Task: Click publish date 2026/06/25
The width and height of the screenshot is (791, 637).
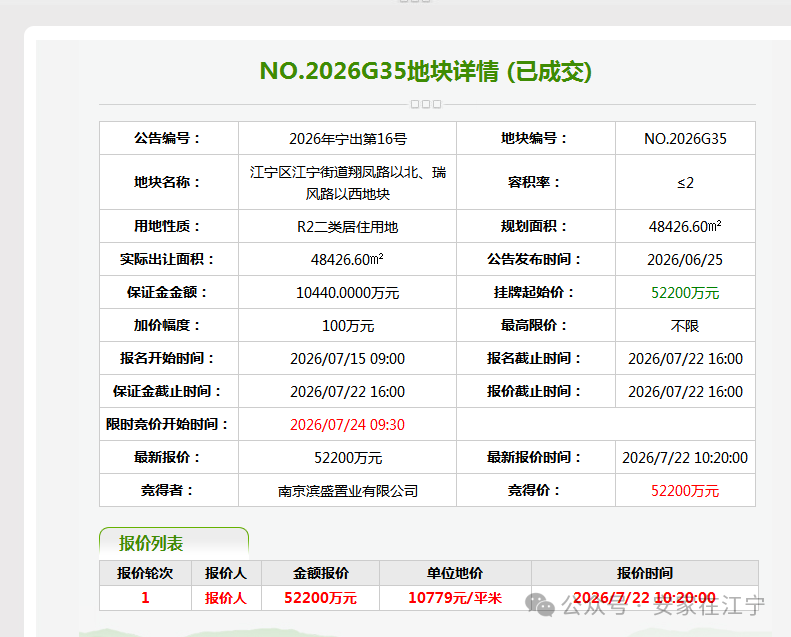Action: pos(685,259)
